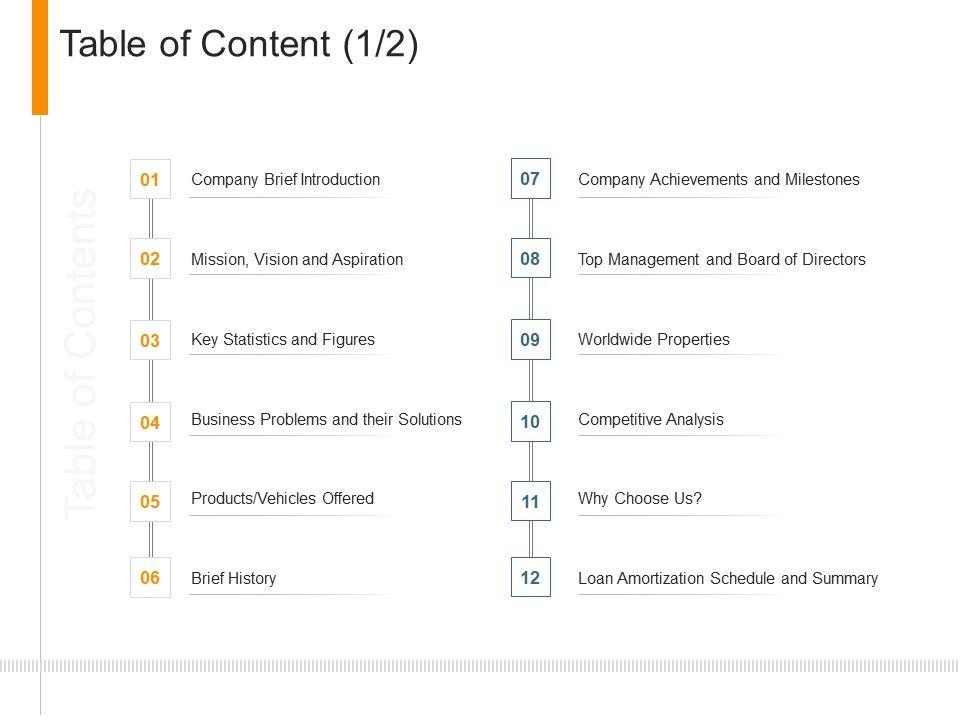
Task: Click the blue 07 number box
Action: click(530, 179)
